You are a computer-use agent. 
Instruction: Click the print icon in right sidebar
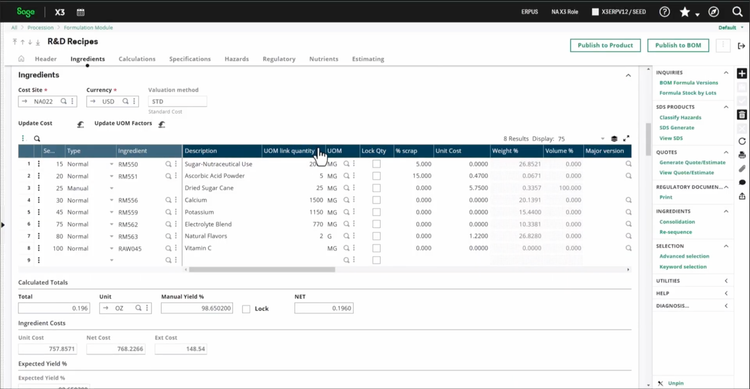click(742, 155)
